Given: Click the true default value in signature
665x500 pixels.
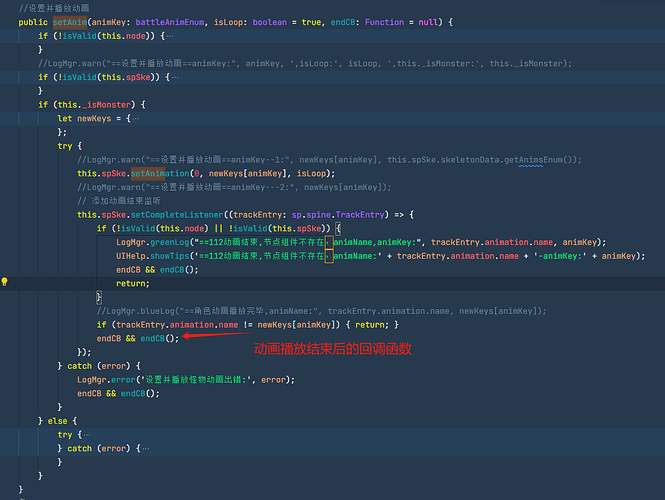Looking at the screenshot, I should point(311,22).
